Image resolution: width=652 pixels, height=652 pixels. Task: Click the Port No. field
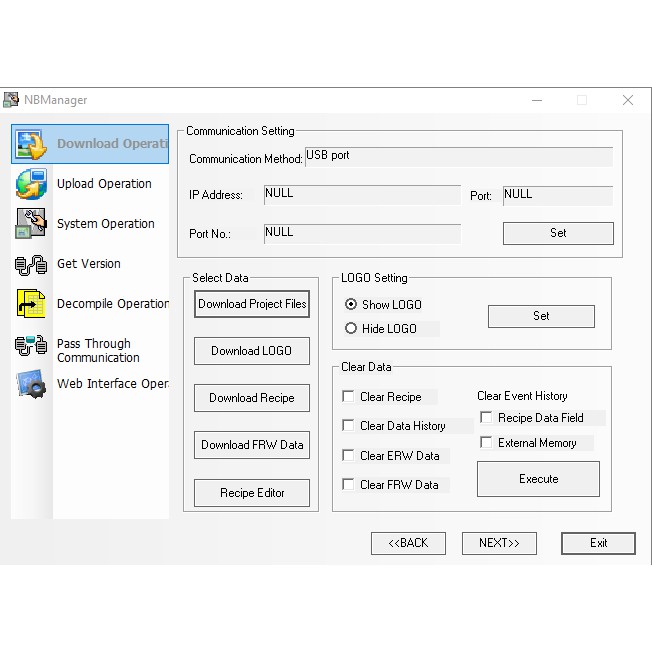[362, 234]
